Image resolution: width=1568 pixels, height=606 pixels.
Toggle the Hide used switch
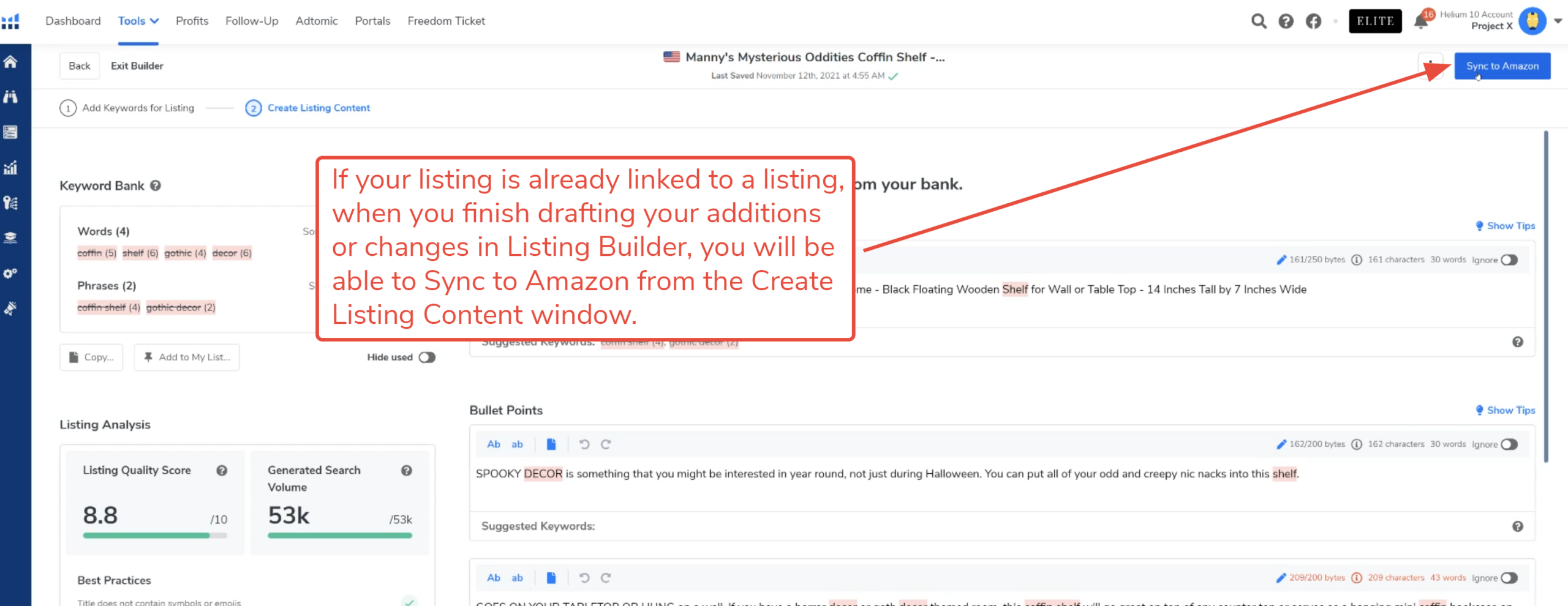(x=427, y=357)
